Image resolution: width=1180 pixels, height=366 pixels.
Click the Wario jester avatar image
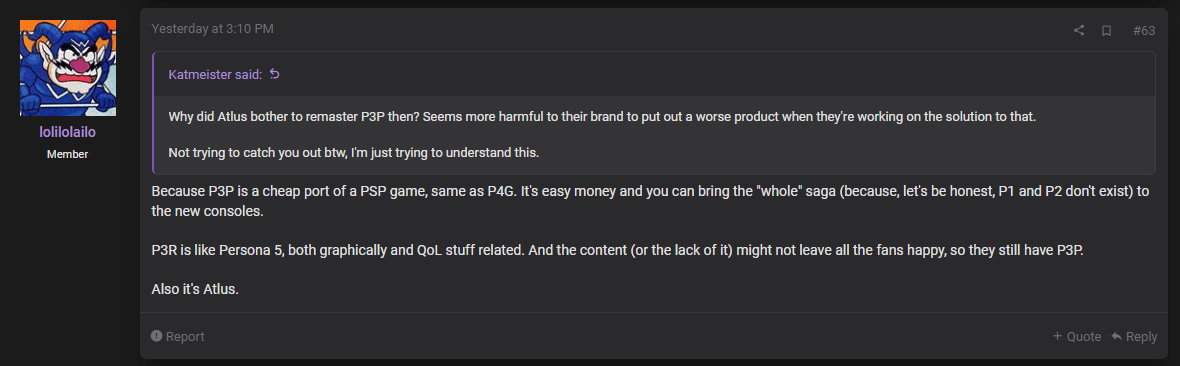68,68
